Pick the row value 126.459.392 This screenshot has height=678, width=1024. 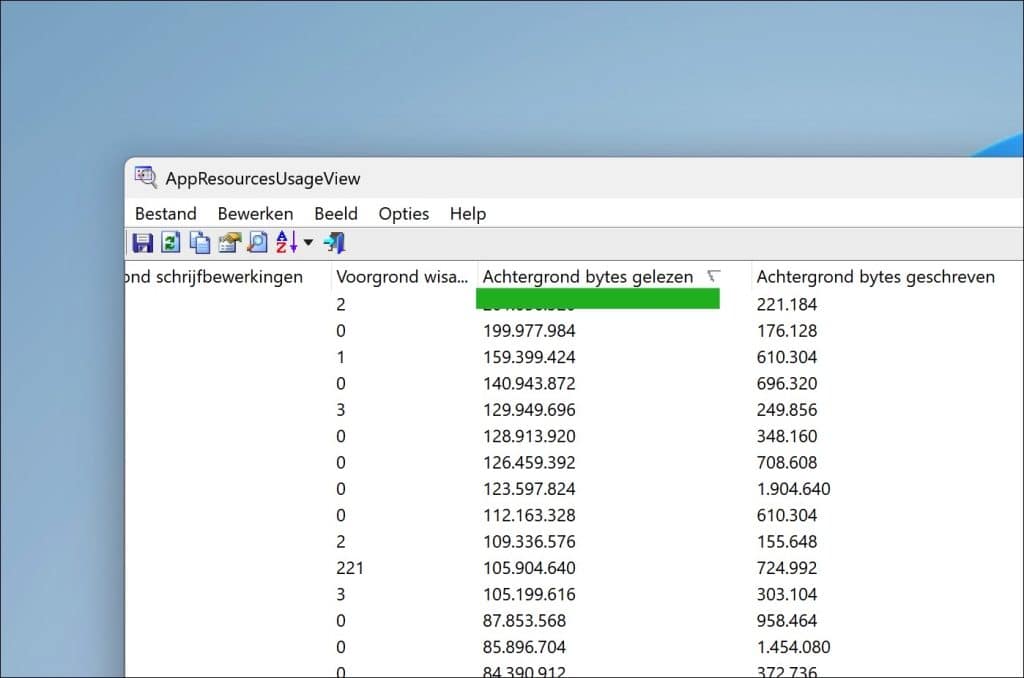529,462
